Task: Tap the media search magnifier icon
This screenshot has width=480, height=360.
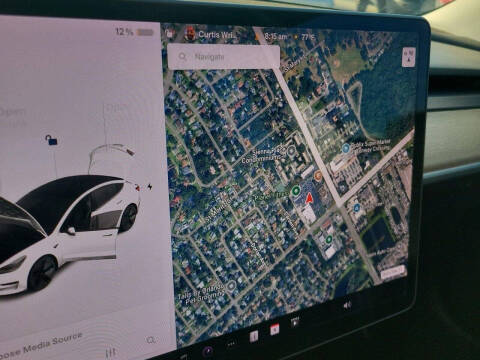Action: tap(151, 340)
